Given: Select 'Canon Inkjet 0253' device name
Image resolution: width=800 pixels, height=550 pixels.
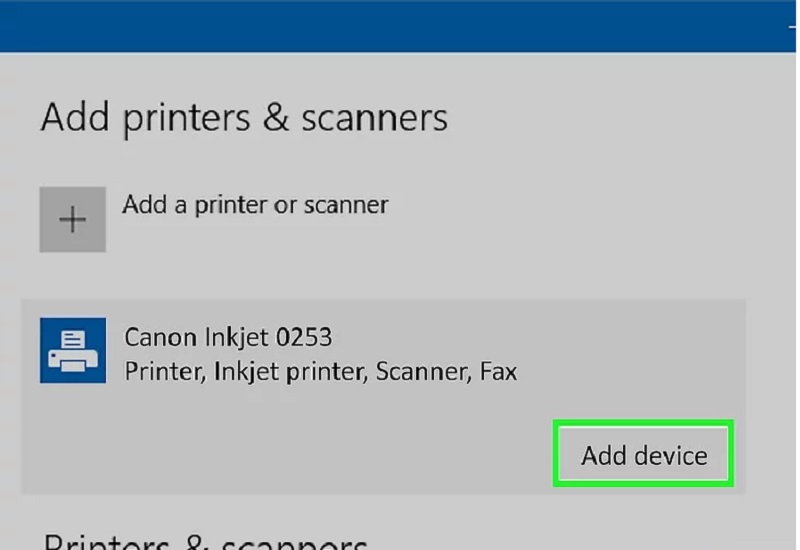Looking at the screenshot, I should coord(228,337).
